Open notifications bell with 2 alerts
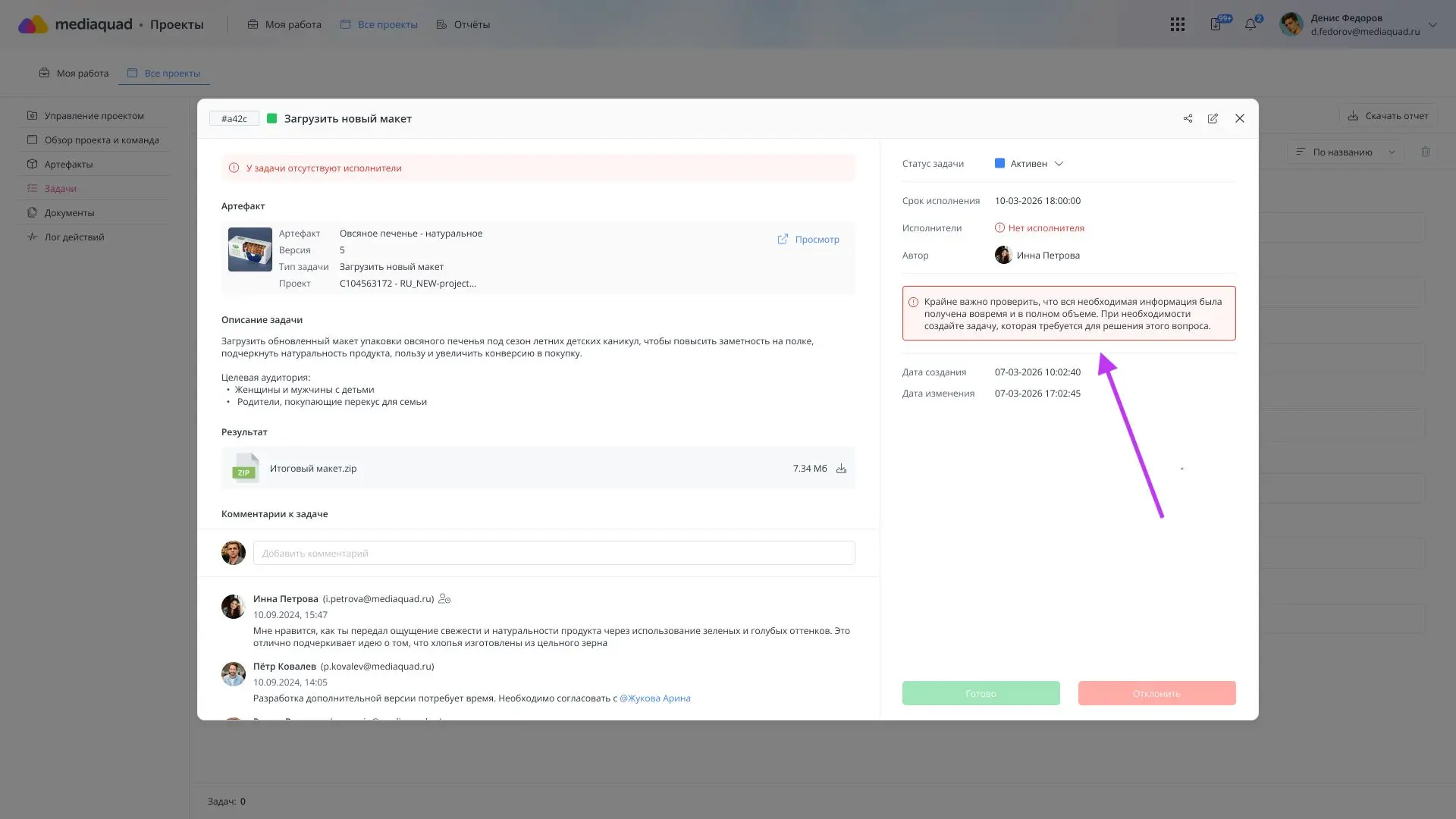The height and width of the screenshot is (819, 1456). point(1250,24)
